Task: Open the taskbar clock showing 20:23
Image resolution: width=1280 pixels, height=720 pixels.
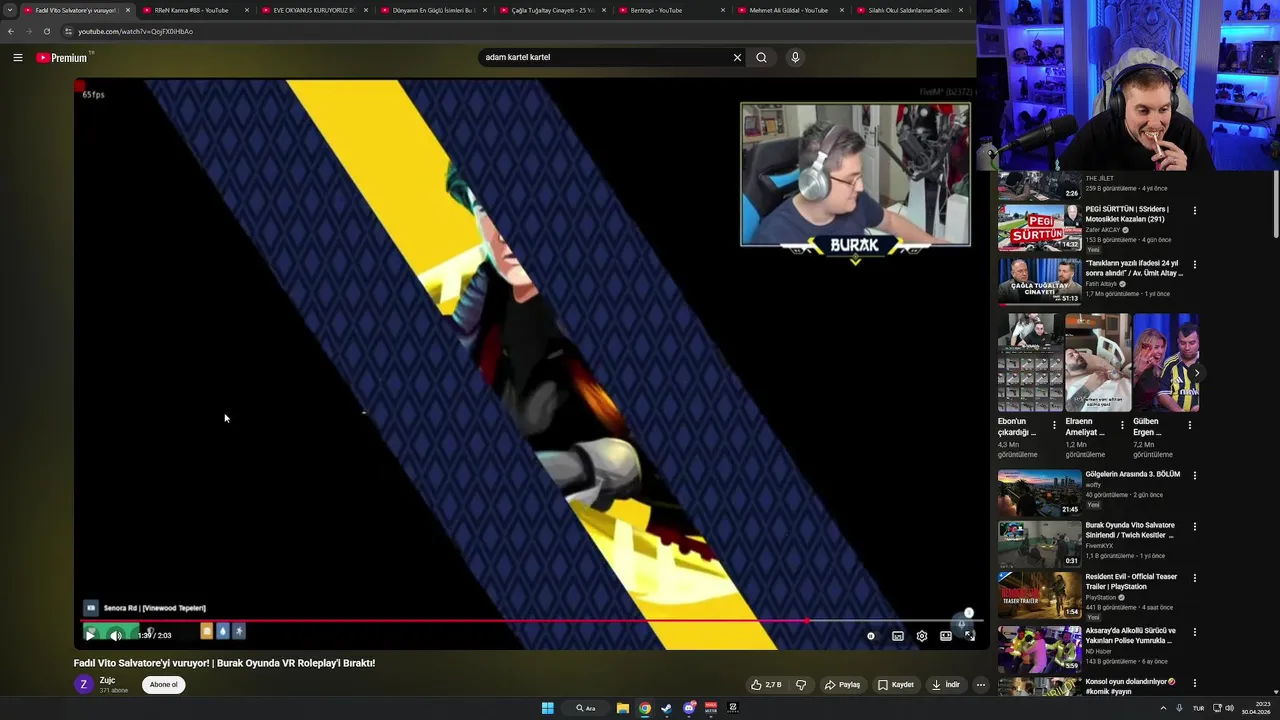Action: tap(1254, 708)
